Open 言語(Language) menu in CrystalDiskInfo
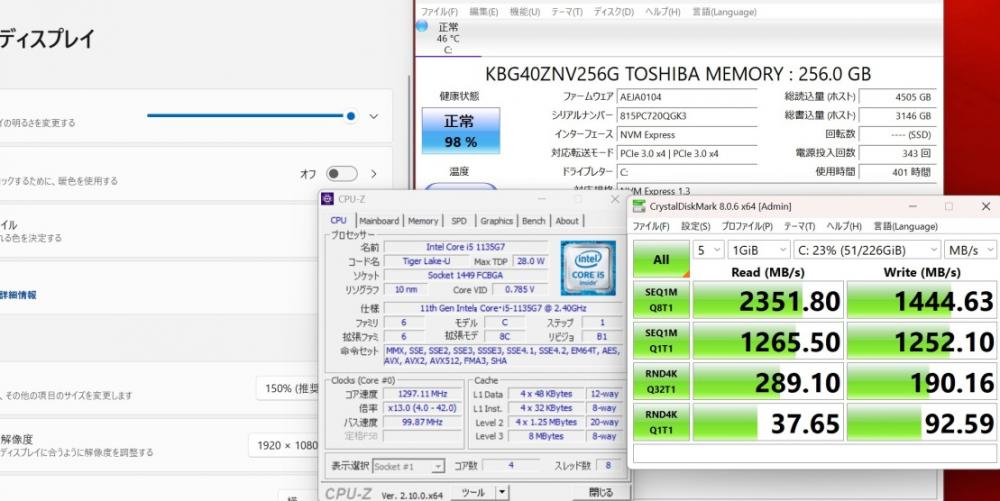1000x501 pixels. (724, 11)
